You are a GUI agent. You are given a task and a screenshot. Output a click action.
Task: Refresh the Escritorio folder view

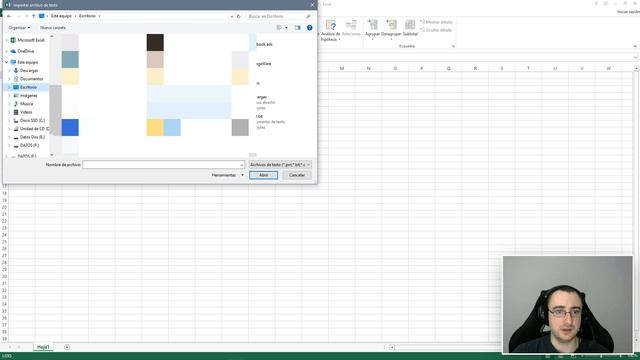[239, 16]
